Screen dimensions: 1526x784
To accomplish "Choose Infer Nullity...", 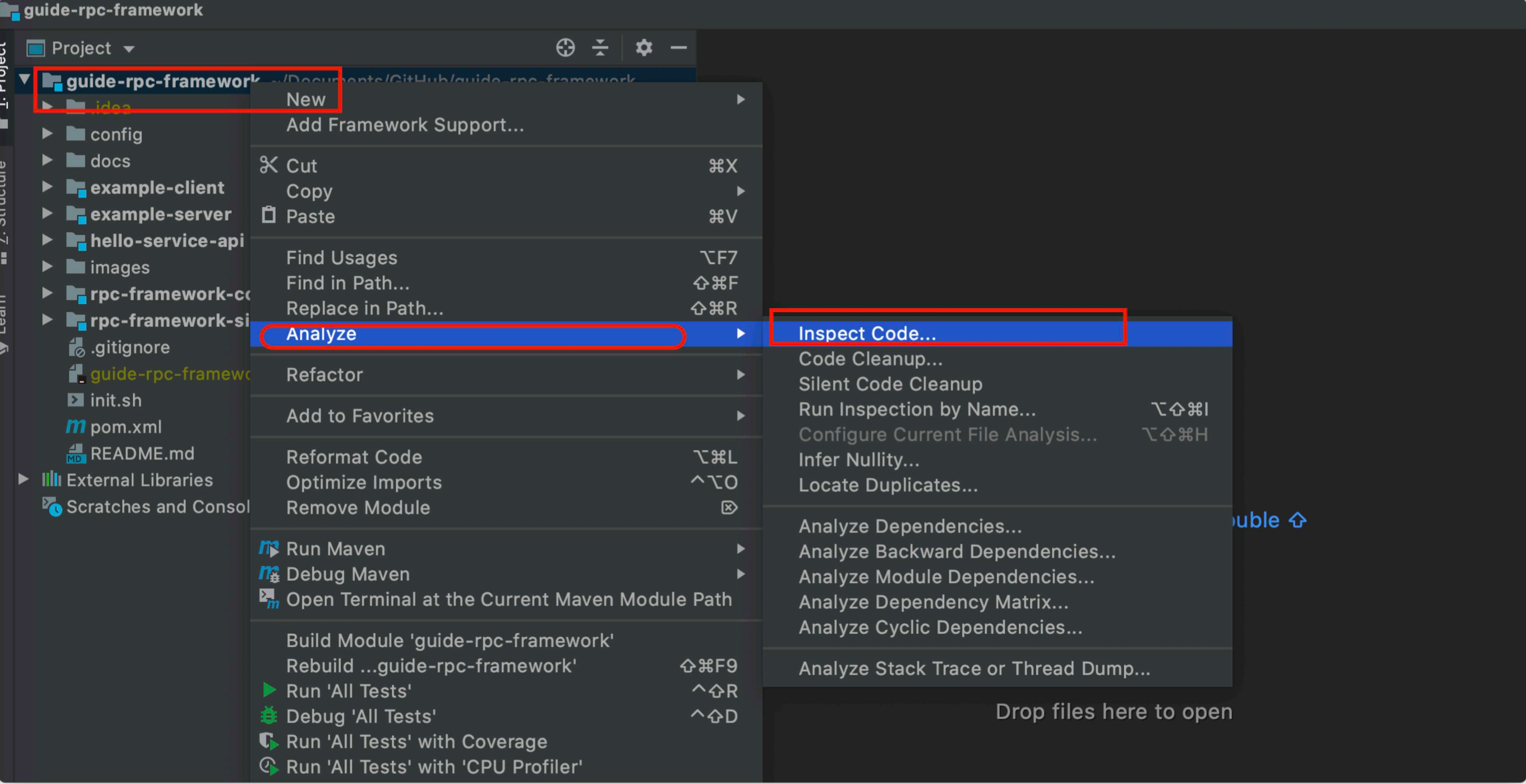I will [998, 460].
